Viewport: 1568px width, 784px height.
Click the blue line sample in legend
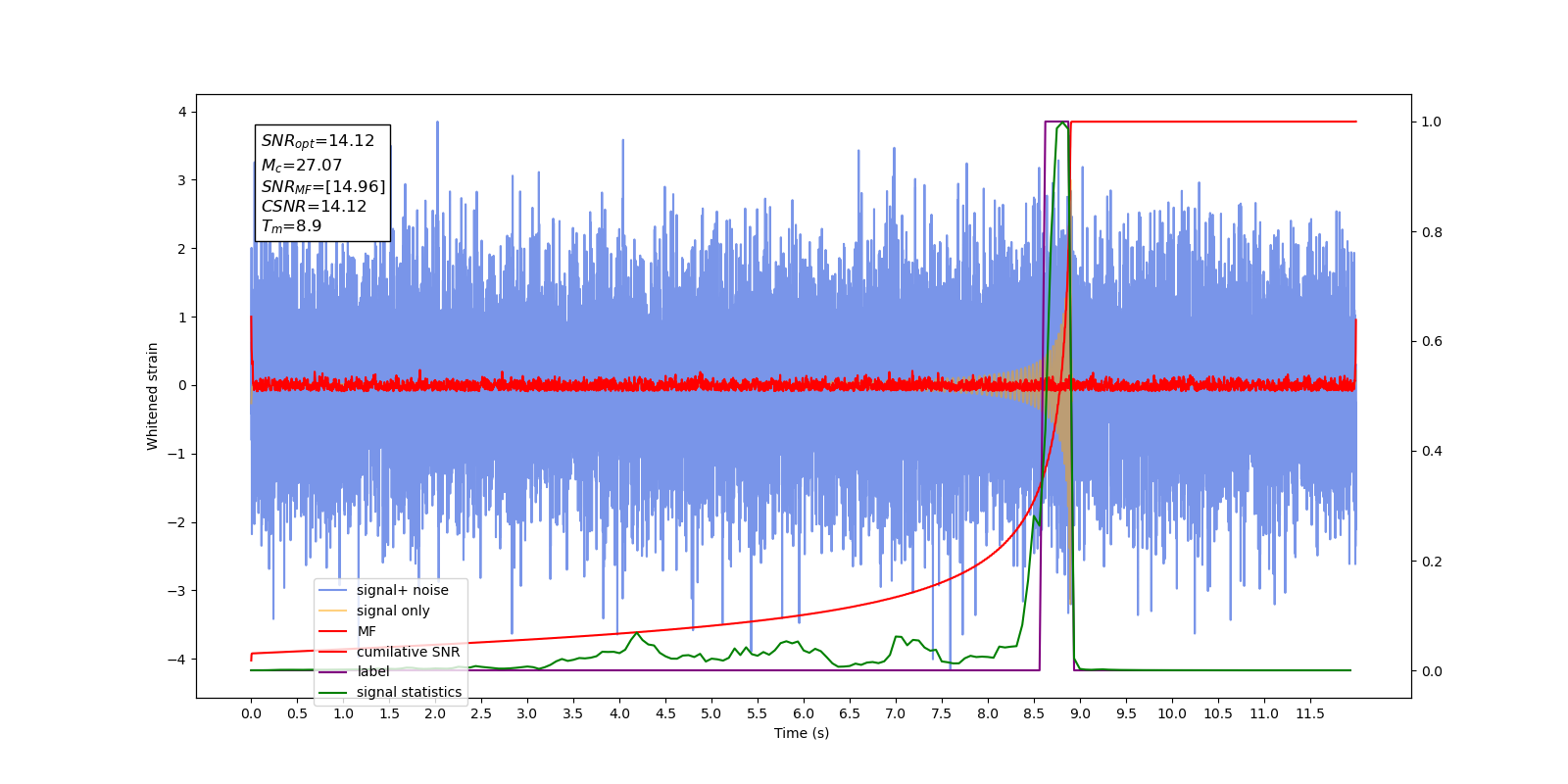333,590
